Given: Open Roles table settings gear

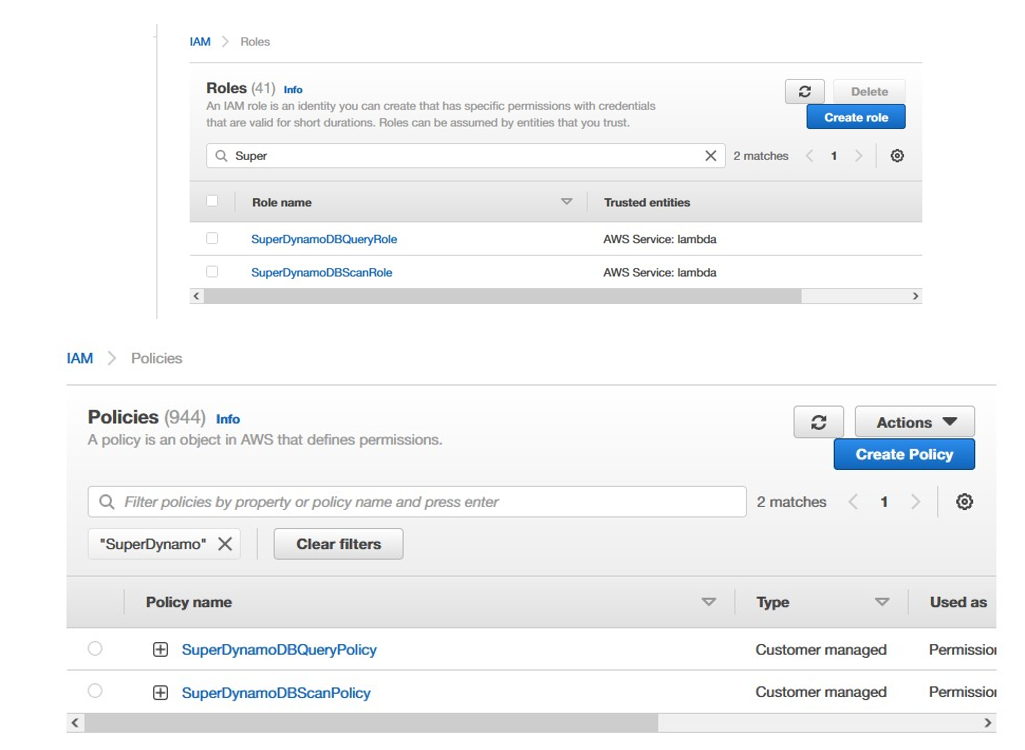Looking at the screenshot, I should [x=897, y=156].
